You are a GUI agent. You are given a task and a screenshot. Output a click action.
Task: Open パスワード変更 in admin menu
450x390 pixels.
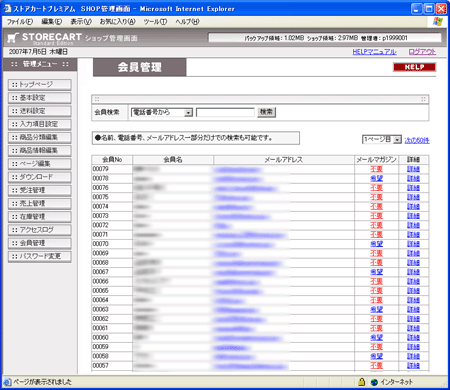point(40,256)
